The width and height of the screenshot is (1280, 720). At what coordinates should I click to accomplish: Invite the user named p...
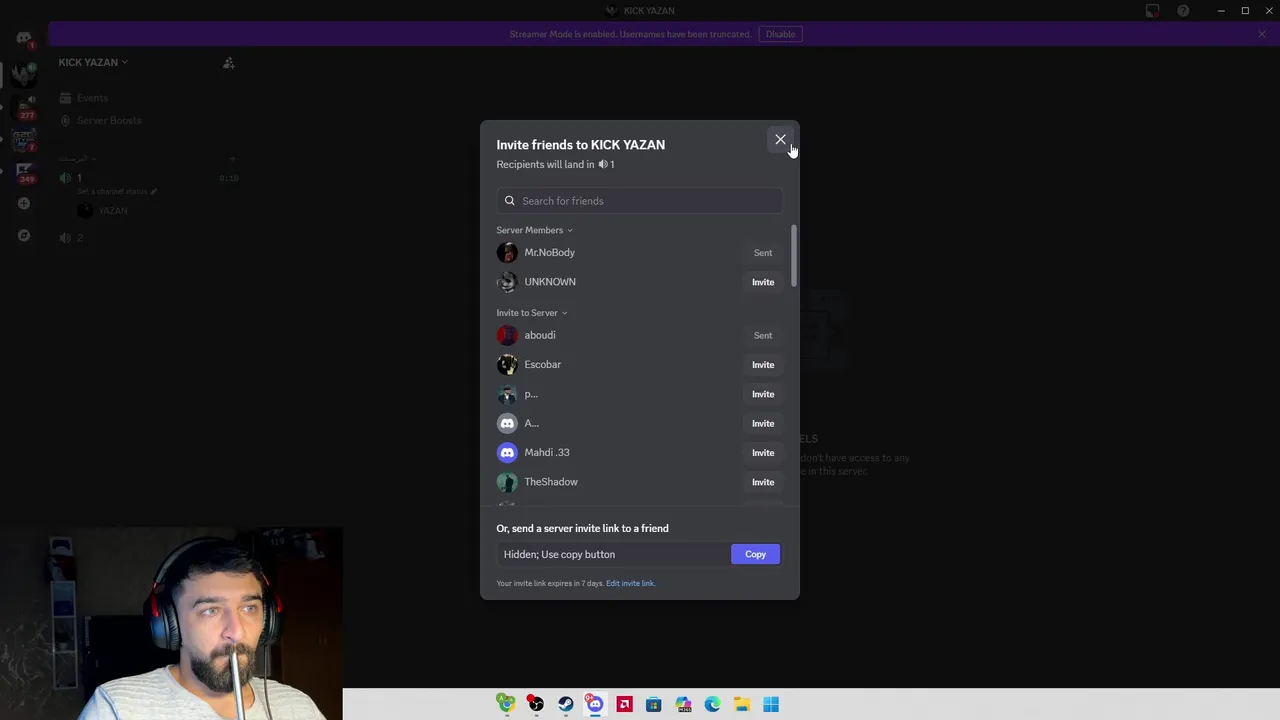point(763,394)
